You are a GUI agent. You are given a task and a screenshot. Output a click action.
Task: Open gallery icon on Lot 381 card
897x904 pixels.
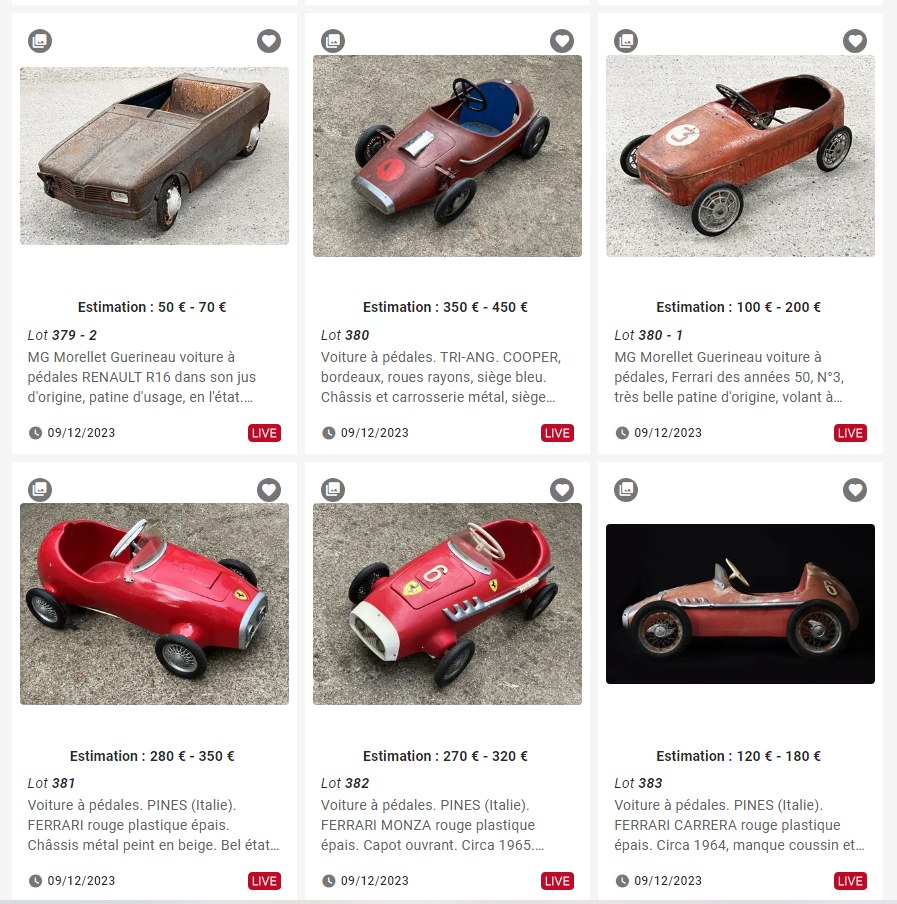point(40,490)
